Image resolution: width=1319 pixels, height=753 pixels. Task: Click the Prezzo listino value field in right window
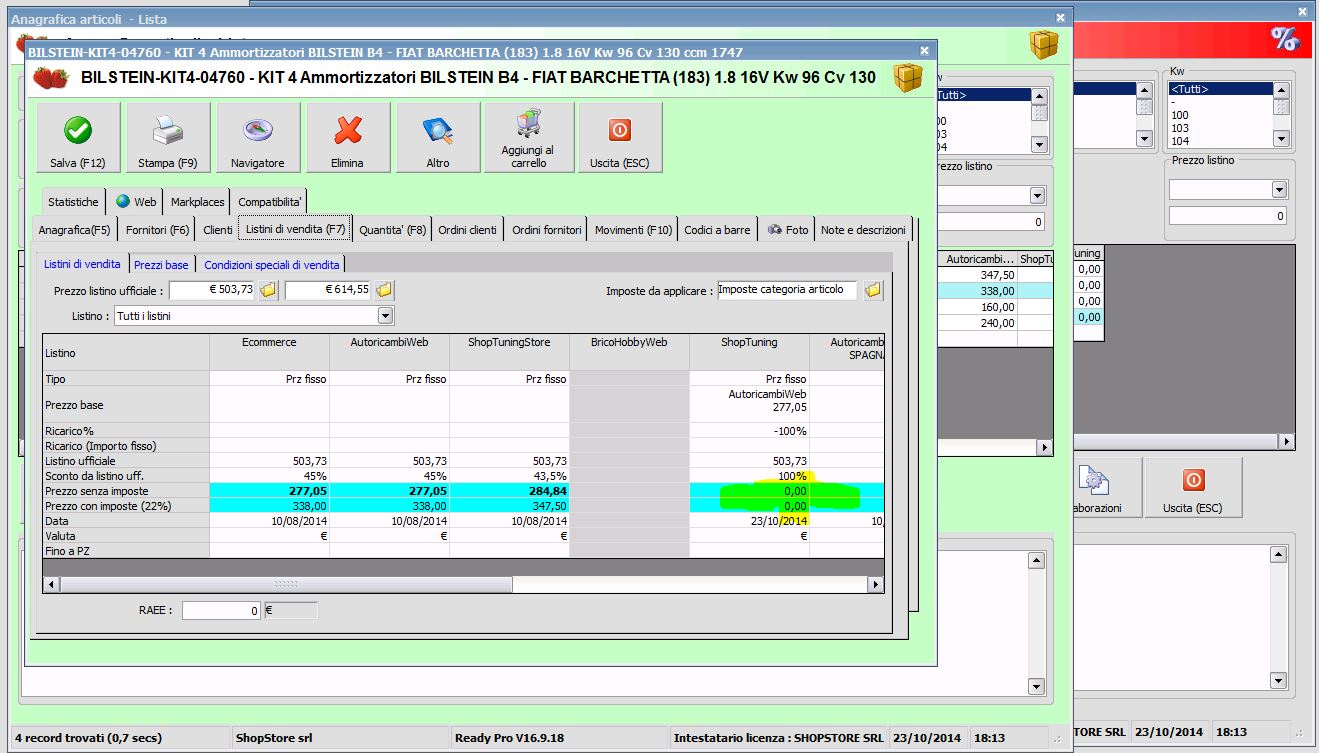click(1227, 215)
